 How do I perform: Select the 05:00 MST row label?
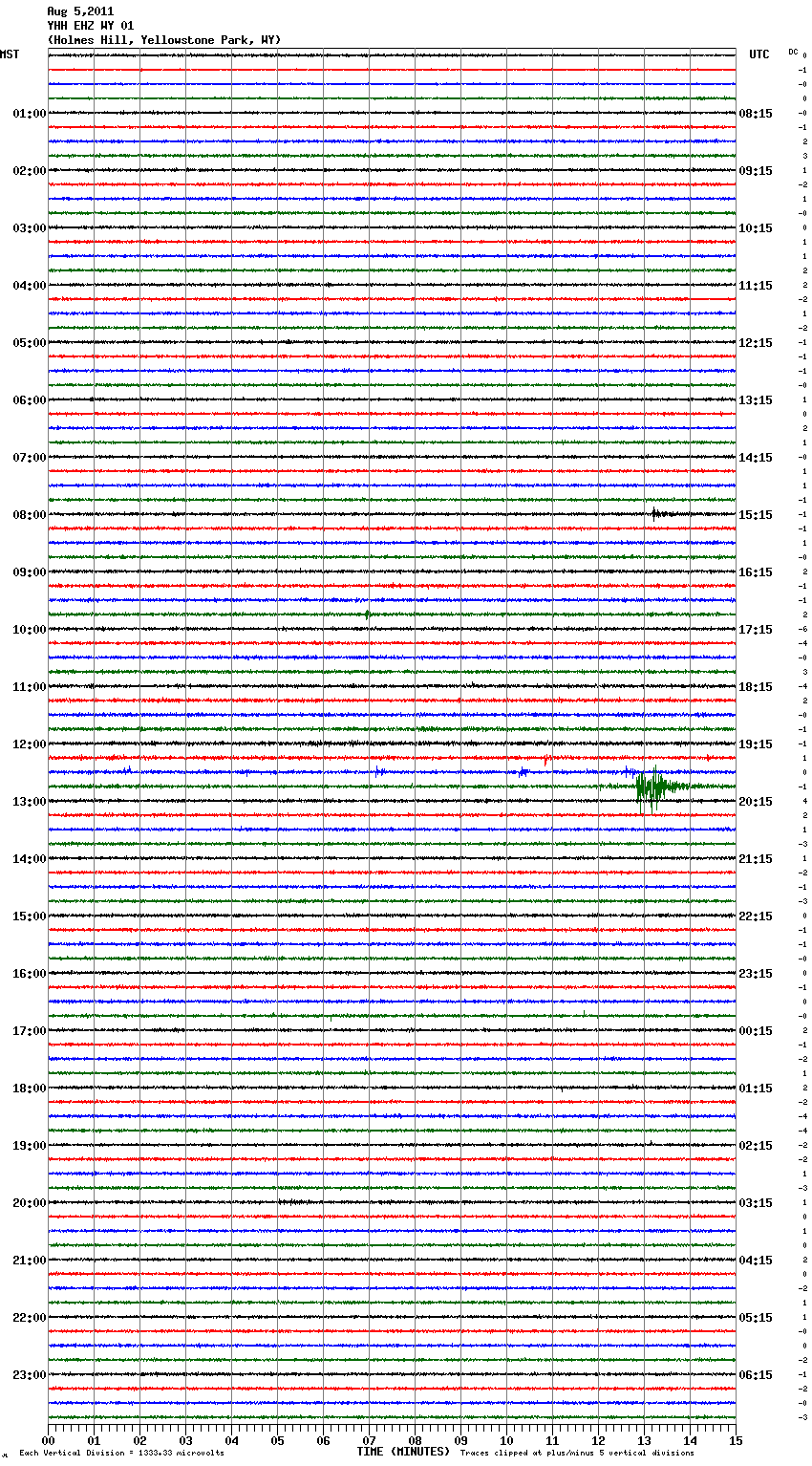click(30, 343)
